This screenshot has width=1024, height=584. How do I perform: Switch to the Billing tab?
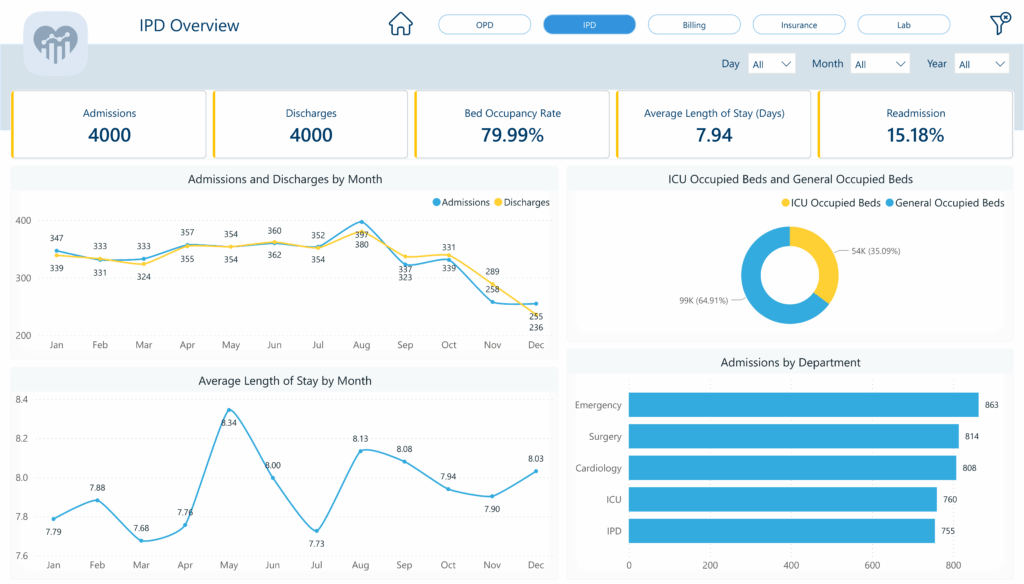pyautogui.click(x=694, y=23)
